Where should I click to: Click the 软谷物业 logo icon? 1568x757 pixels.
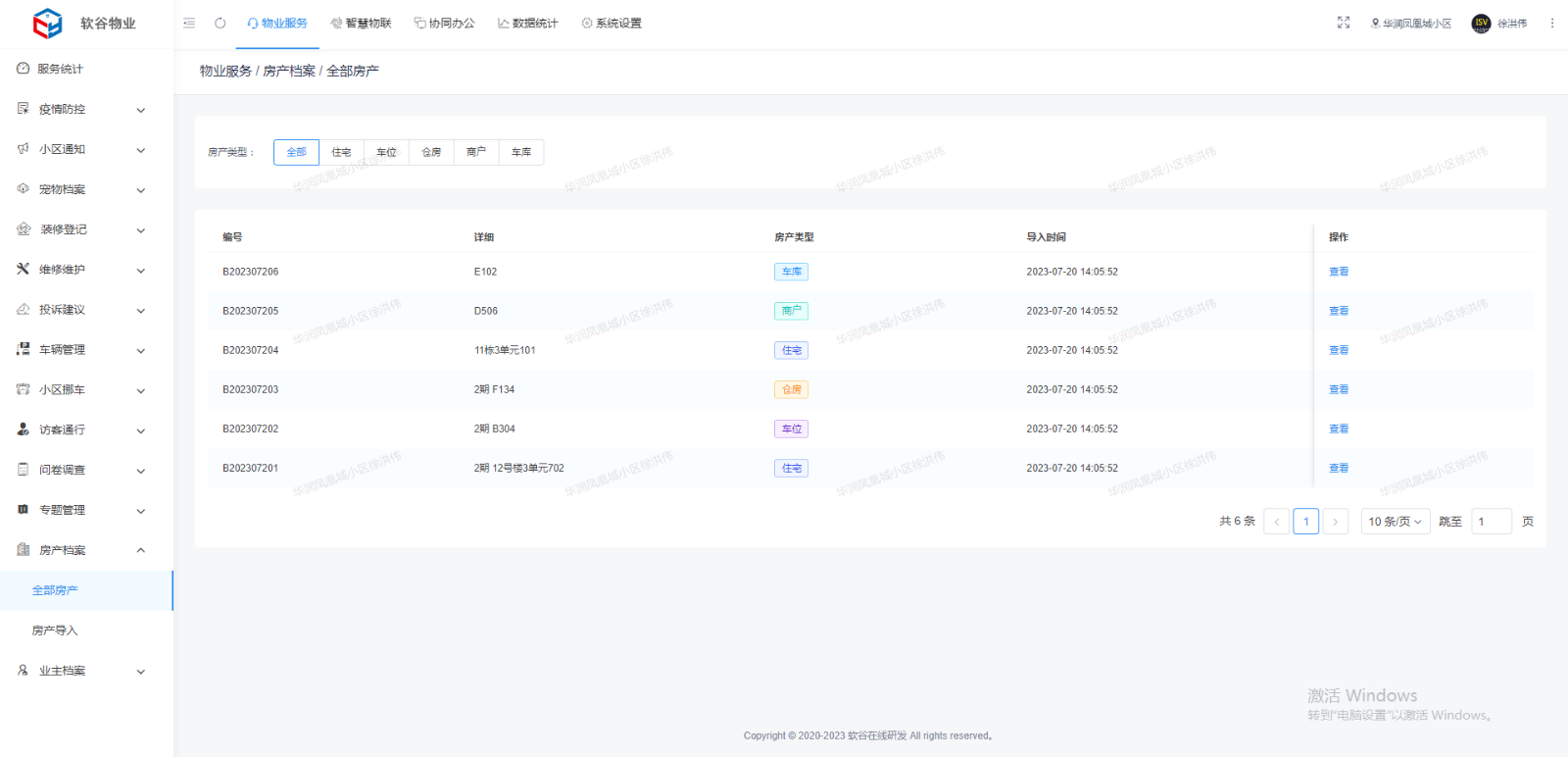click(47, 24)
